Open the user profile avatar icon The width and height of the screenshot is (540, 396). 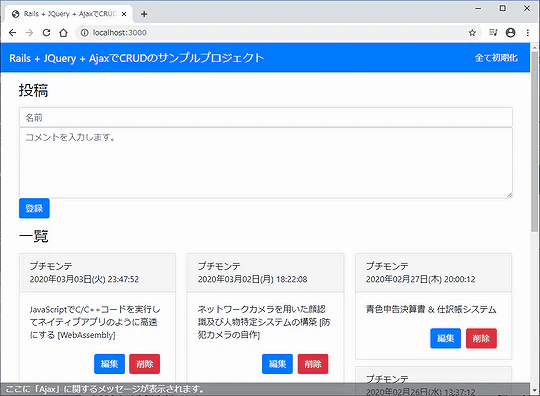510,33
